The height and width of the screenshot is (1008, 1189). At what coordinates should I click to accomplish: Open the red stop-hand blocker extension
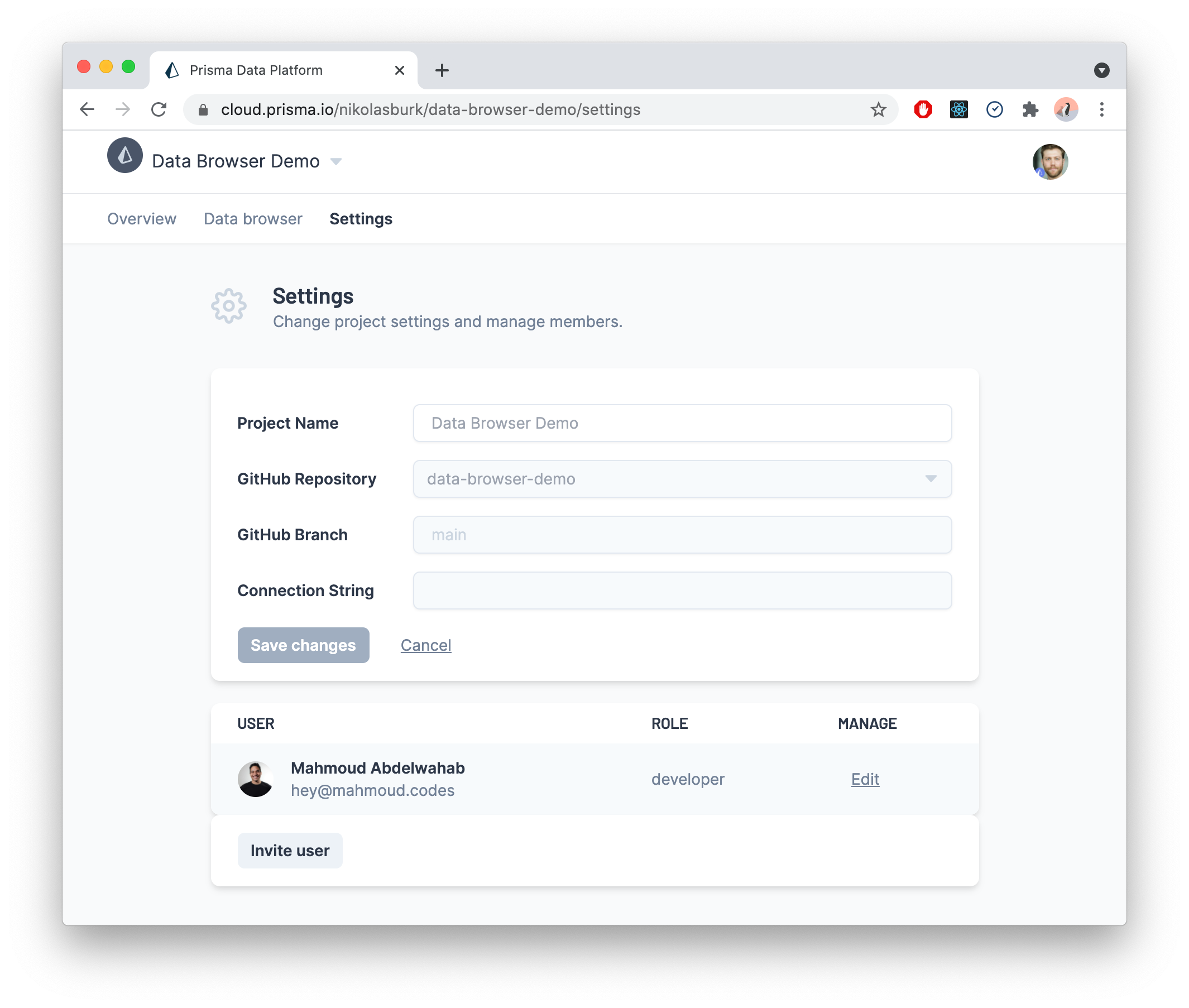(x=923, y=110)
